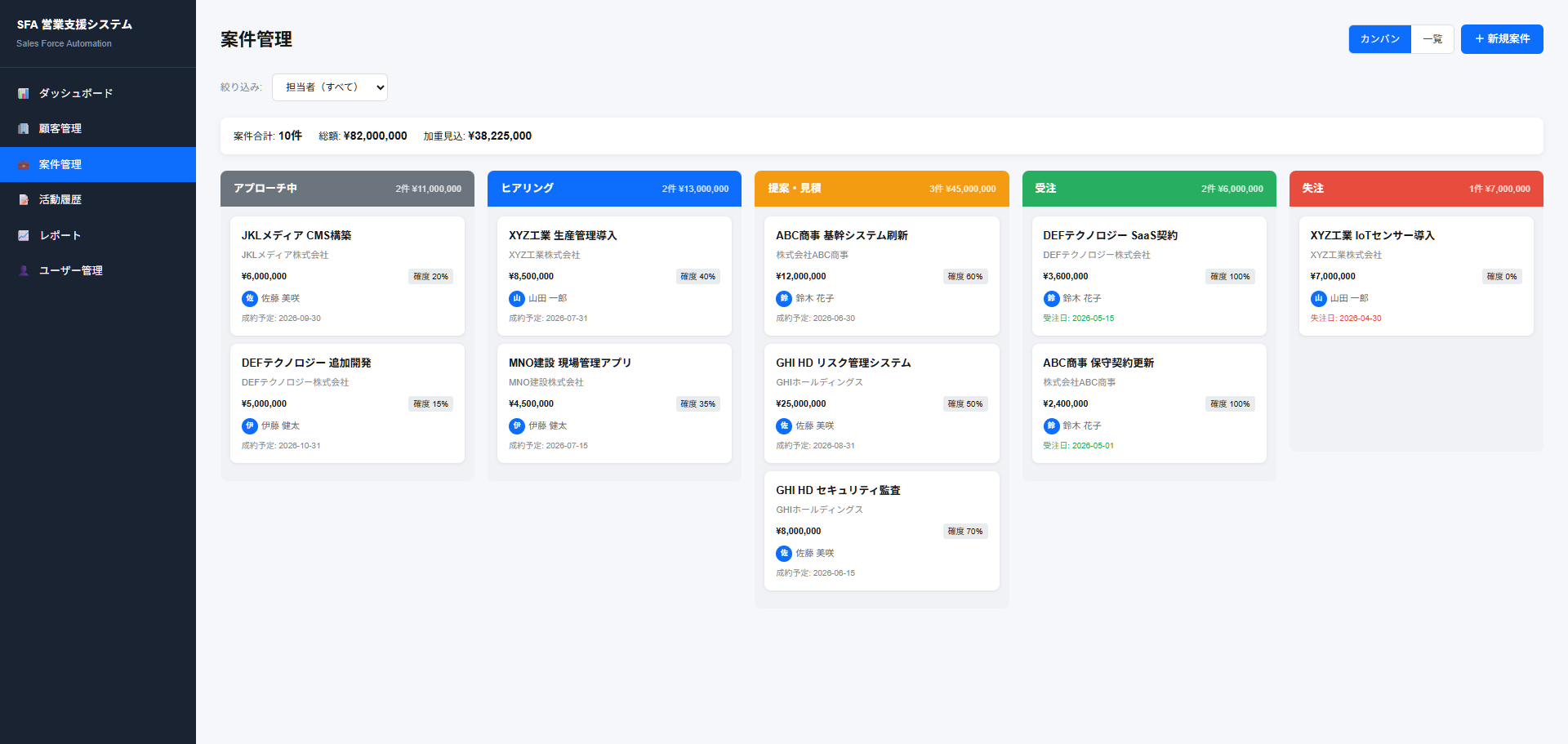
Task: Click the 案件管理 page heading
Action: [x=256, y=39]
